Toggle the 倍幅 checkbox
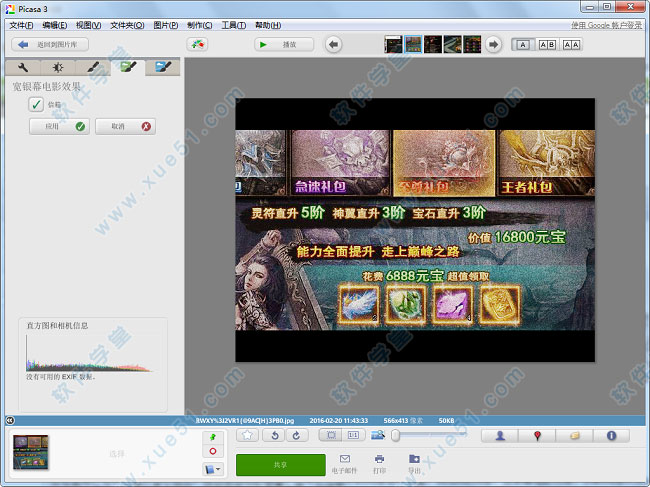The width and height of the screenshot is (650, 487). coord(36,104)
